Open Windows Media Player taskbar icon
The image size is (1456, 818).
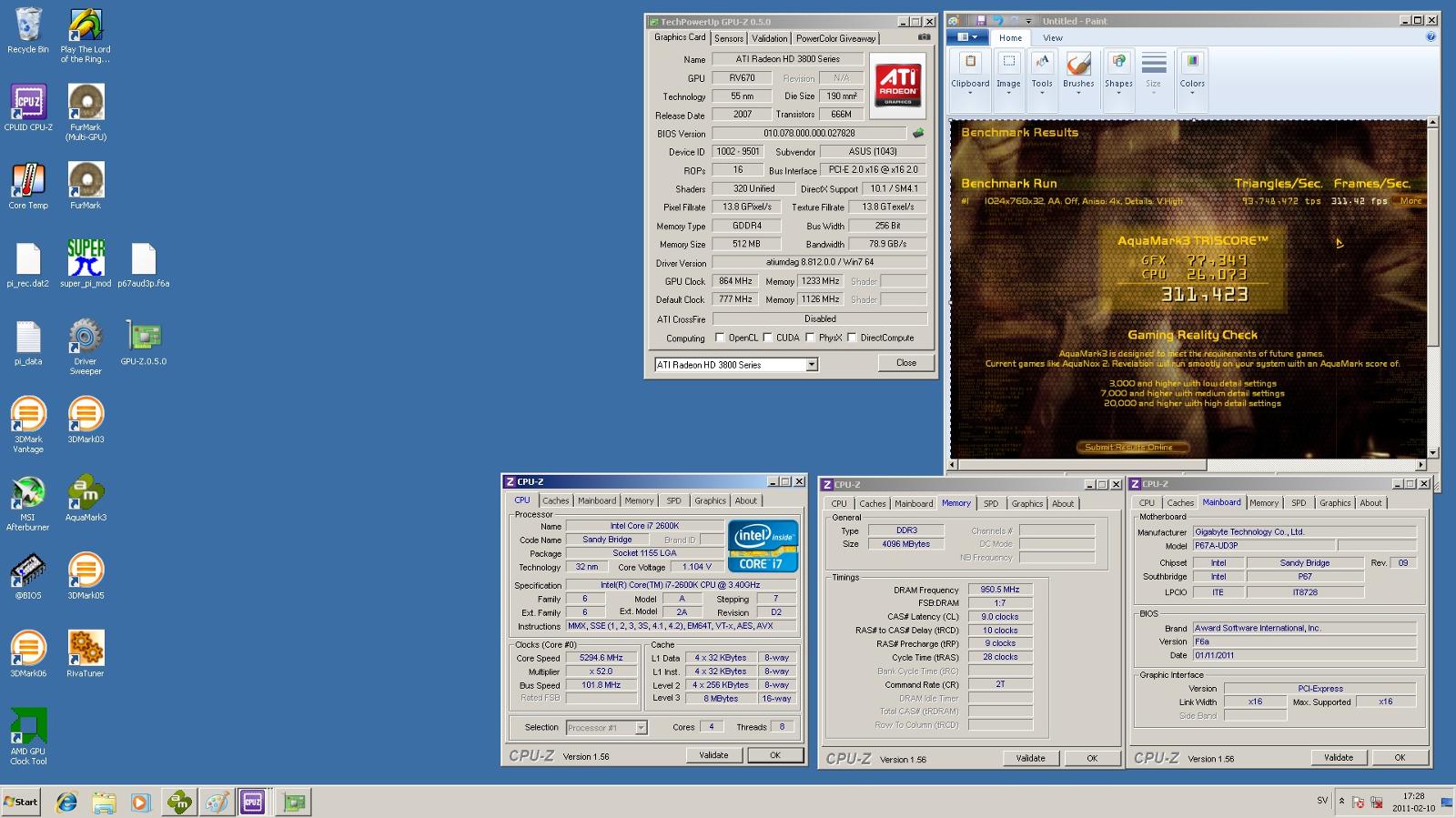pos(140,803)
